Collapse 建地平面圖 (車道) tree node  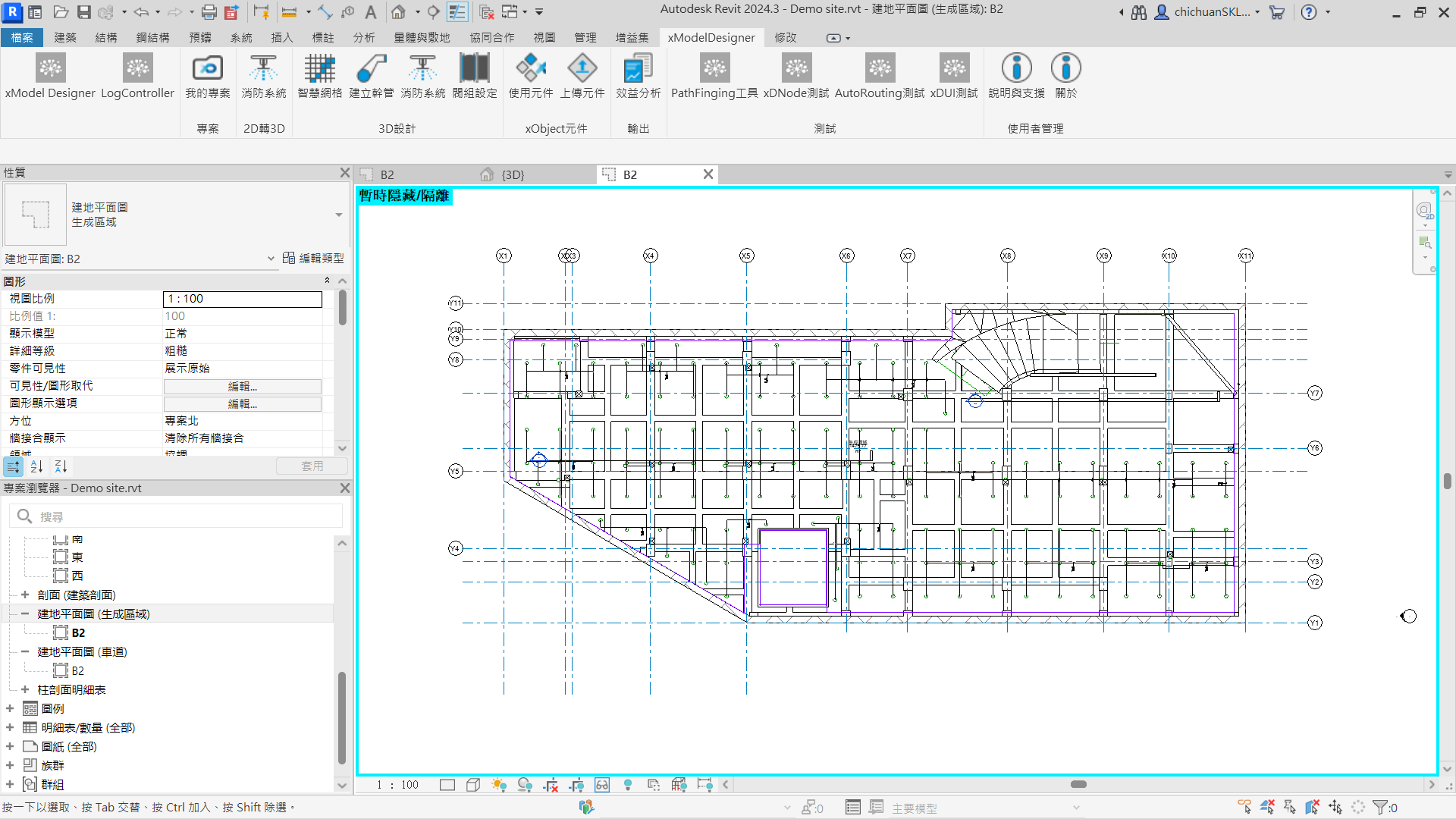[25, 651]
